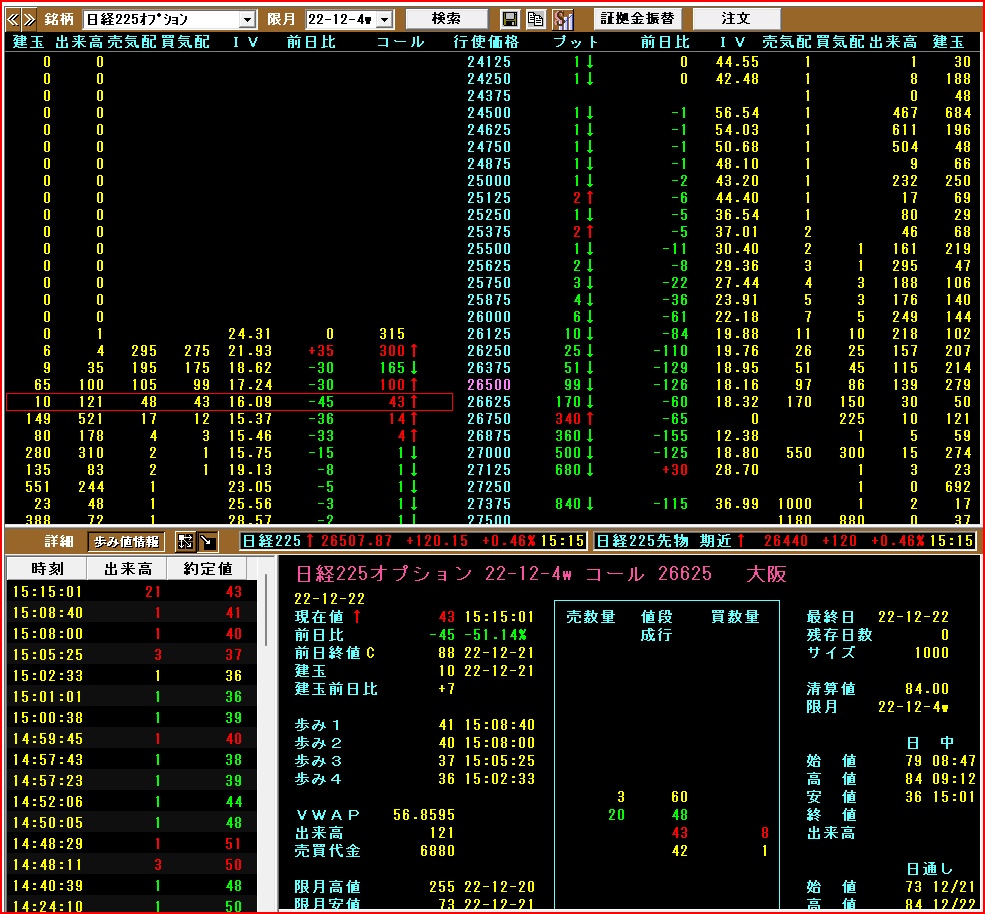Click the 行使価格 column header
This screenshot has height=914, width=985.
click(486, 42)
